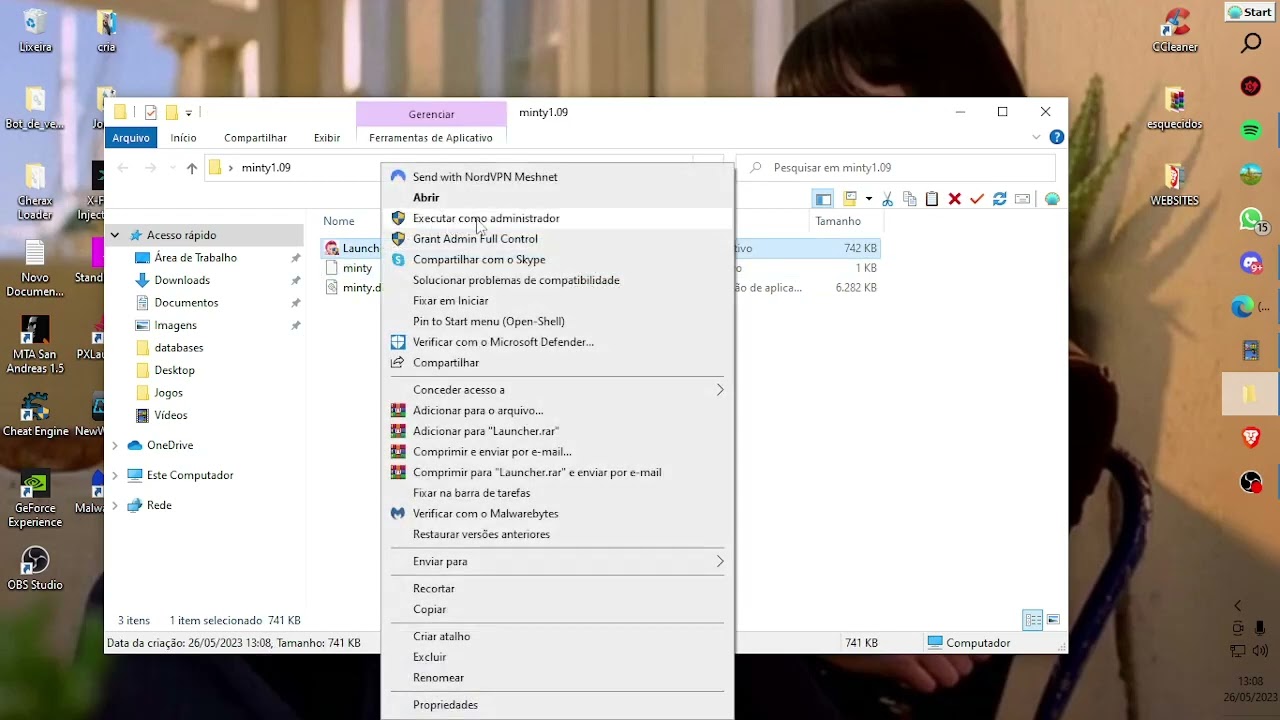Viewport: 1280px width, 720px height.
Task: Click Send with NordVPN Meshnet menu entry
Action: [x=557, y=177]
